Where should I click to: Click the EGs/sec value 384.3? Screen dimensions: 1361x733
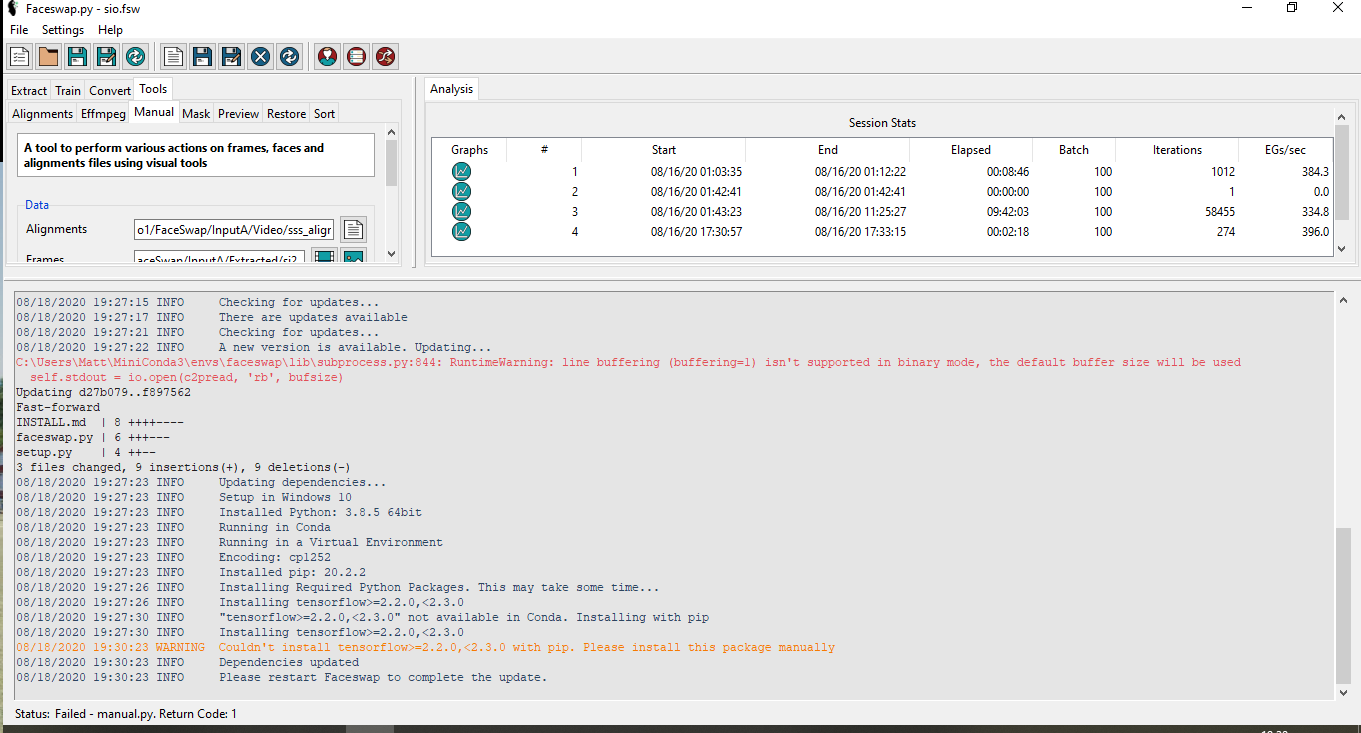(x=1314, y=172)
